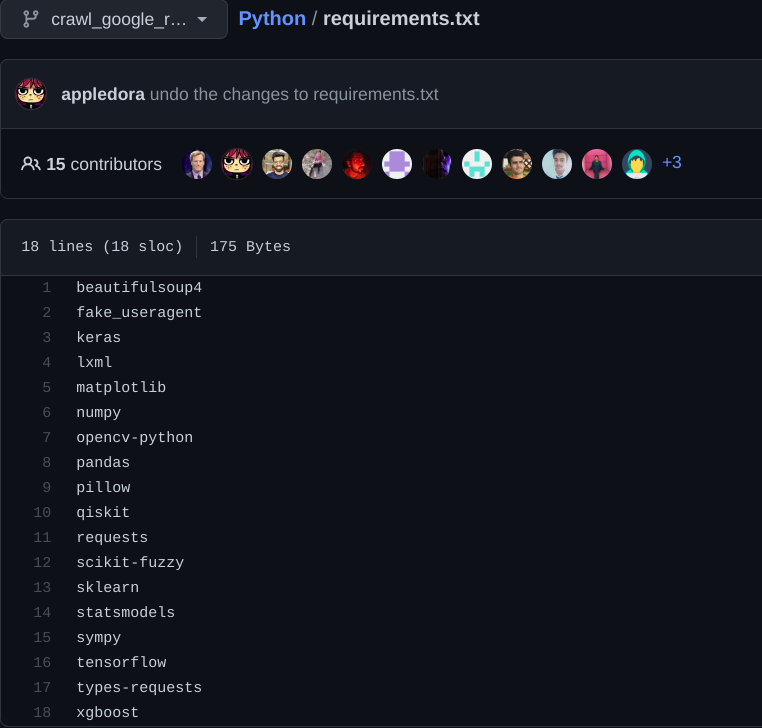Open the suited man contributor avatar
Image resolution: width=762 pixels, height=728 pixels.
coord(197,164)
